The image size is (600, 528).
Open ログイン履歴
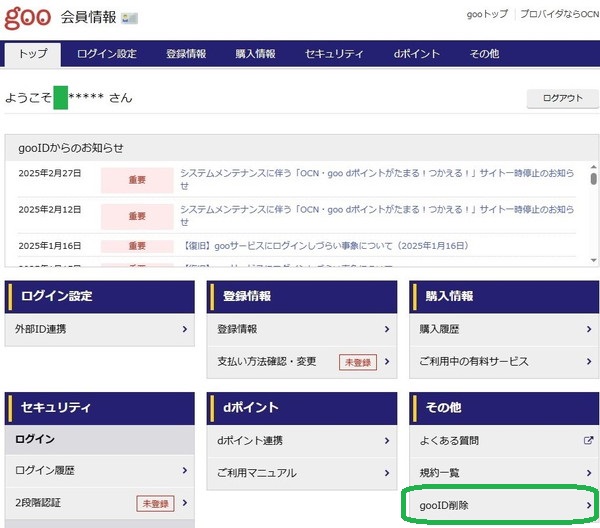pos(99,471)
